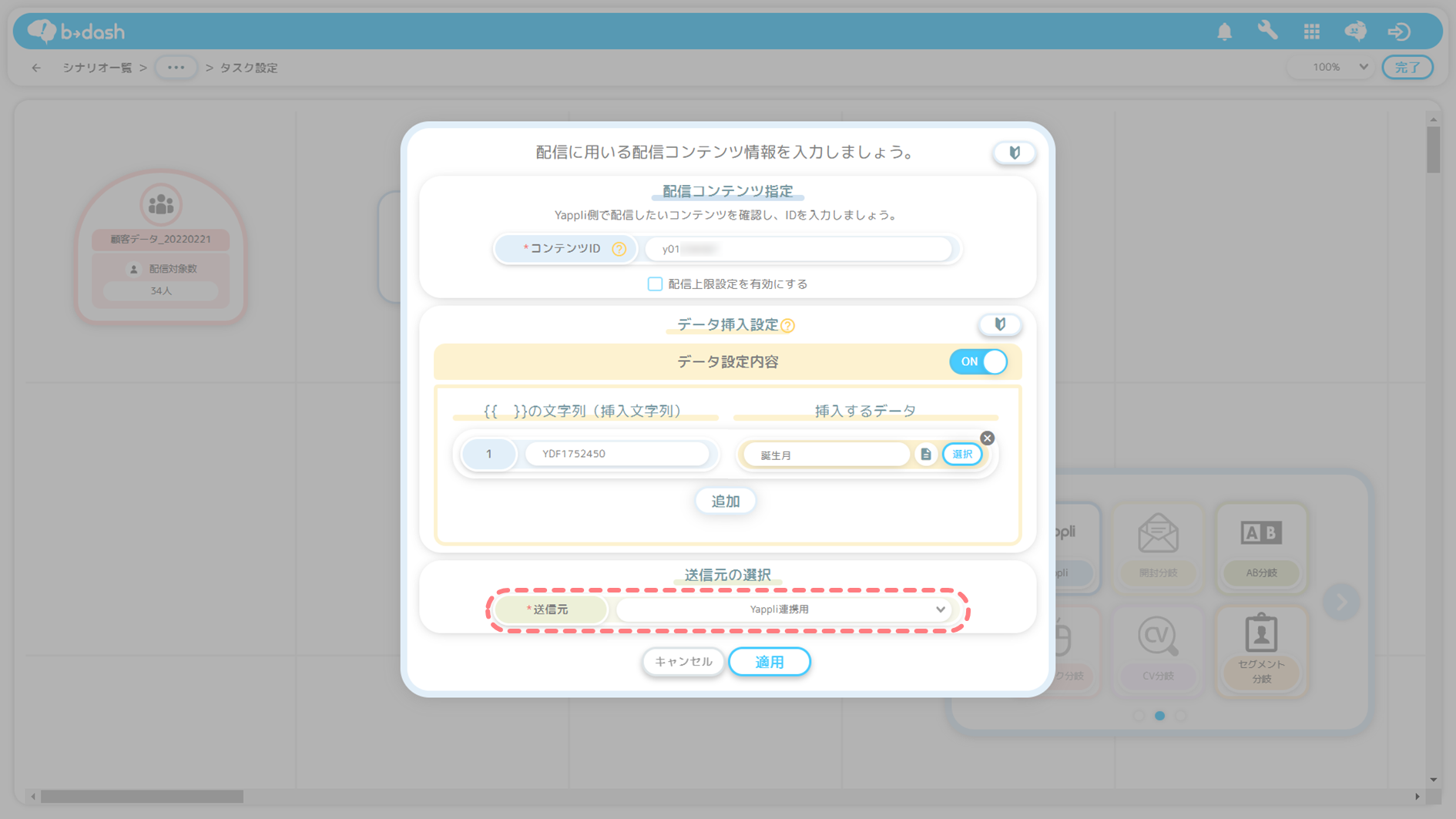The width and height of the screenshot is (1456, 819).
Task: Expand the breadcrumb ellipsis menu
Action: pyautogui.click(x=176, y=68)
